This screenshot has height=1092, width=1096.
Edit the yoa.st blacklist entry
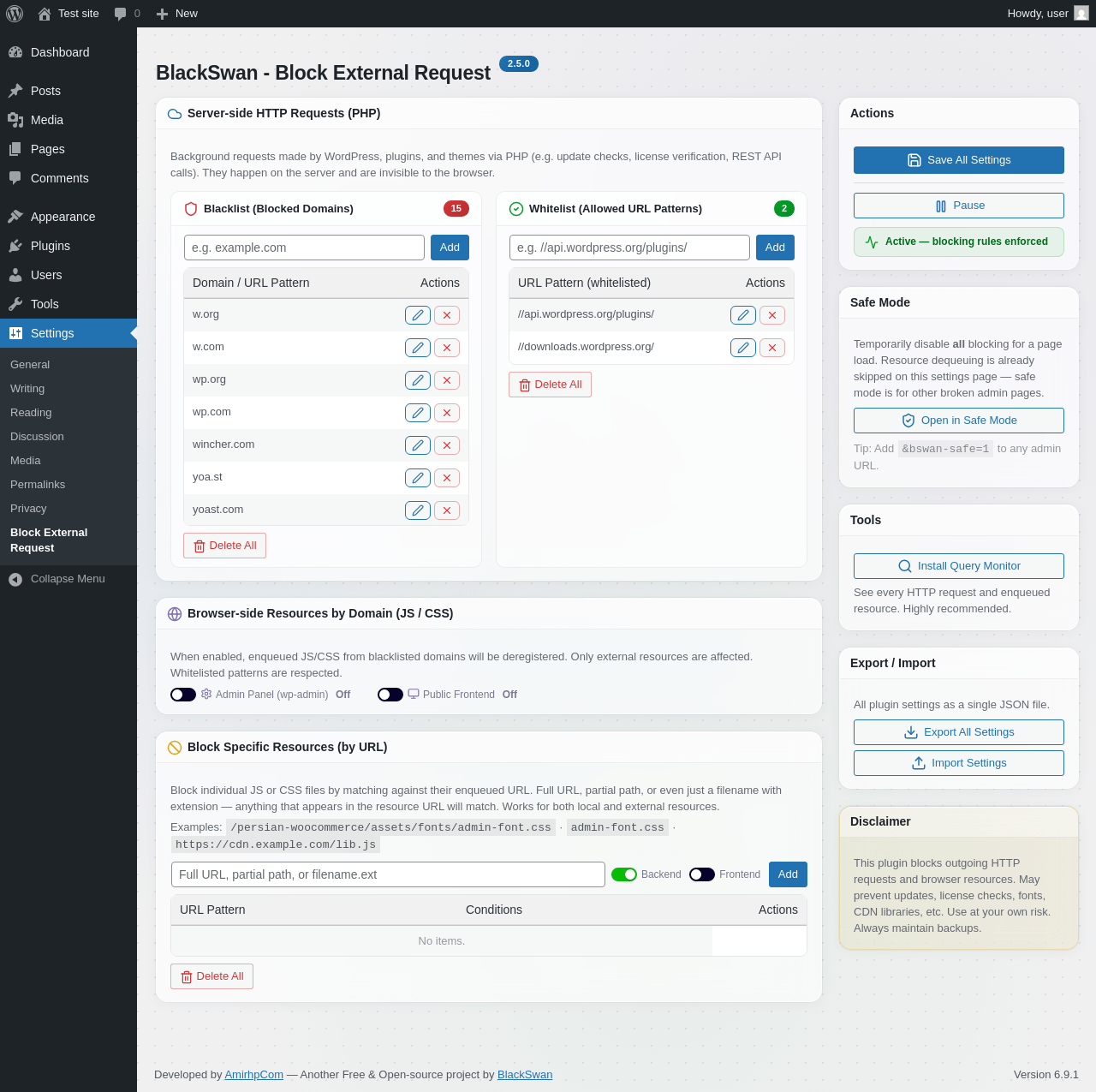point(418,478)
